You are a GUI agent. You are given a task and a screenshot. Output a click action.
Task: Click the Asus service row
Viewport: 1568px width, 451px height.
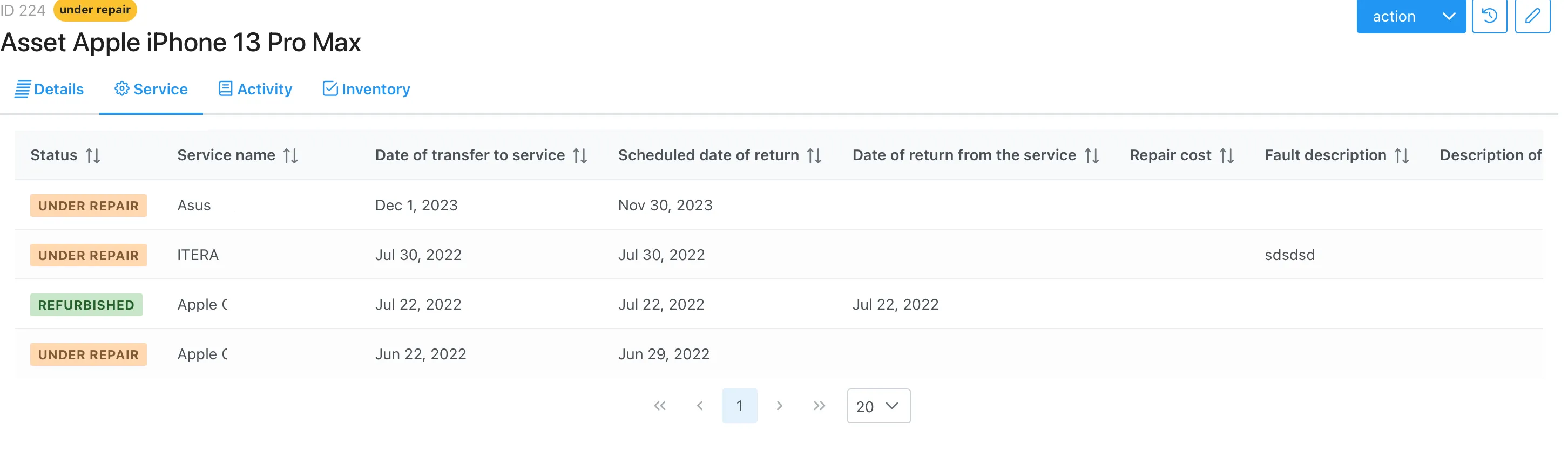click(194, 206)
